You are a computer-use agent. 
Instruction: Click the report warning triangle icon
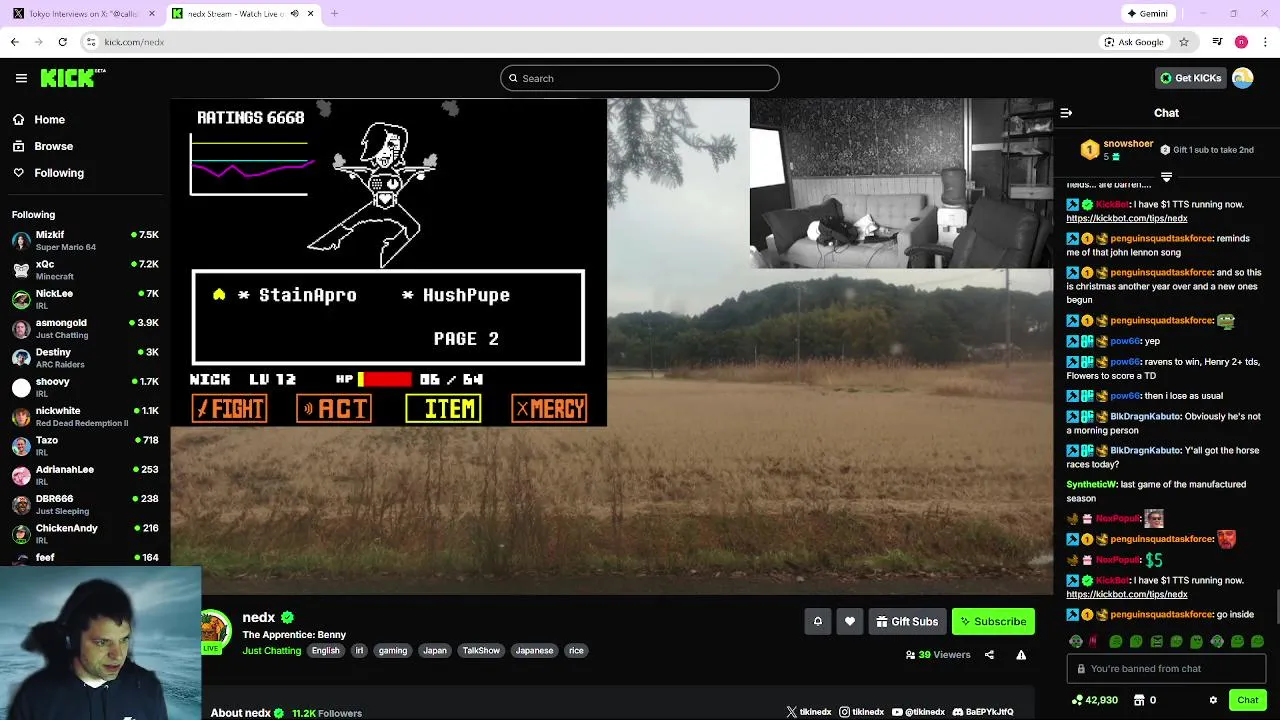point(1021,655)
